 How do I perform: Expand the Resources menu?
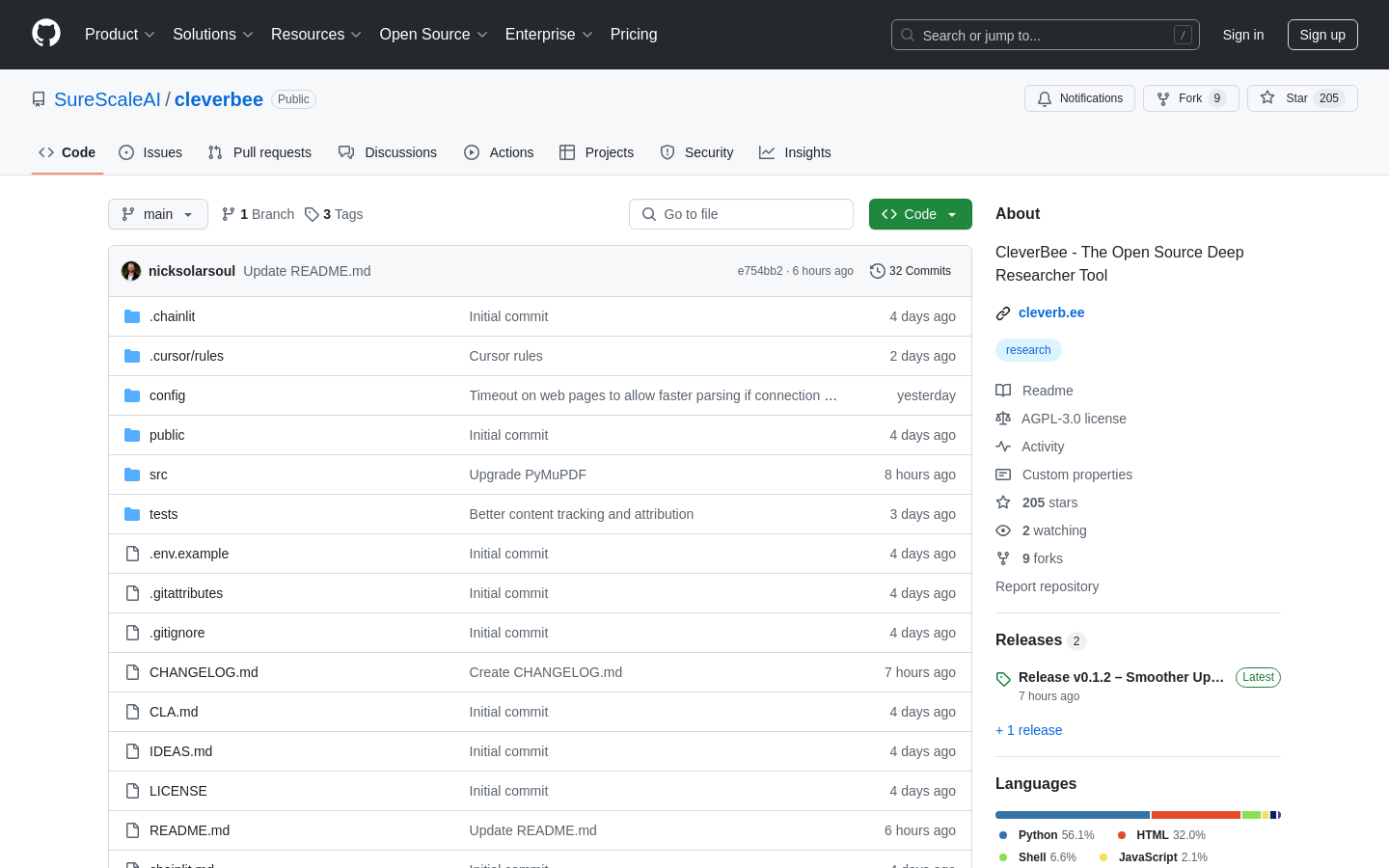[316, 35]
